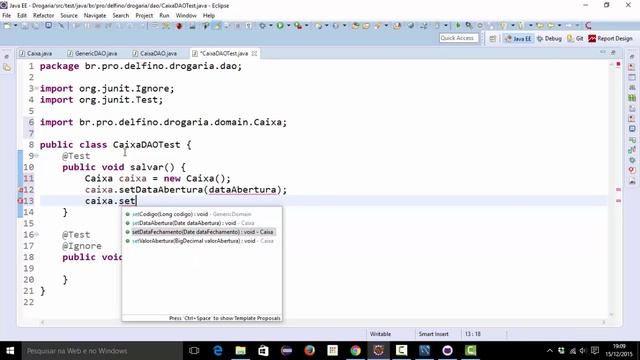Switch to the Git perspective

pyautogui.click(x=575, y=38)
